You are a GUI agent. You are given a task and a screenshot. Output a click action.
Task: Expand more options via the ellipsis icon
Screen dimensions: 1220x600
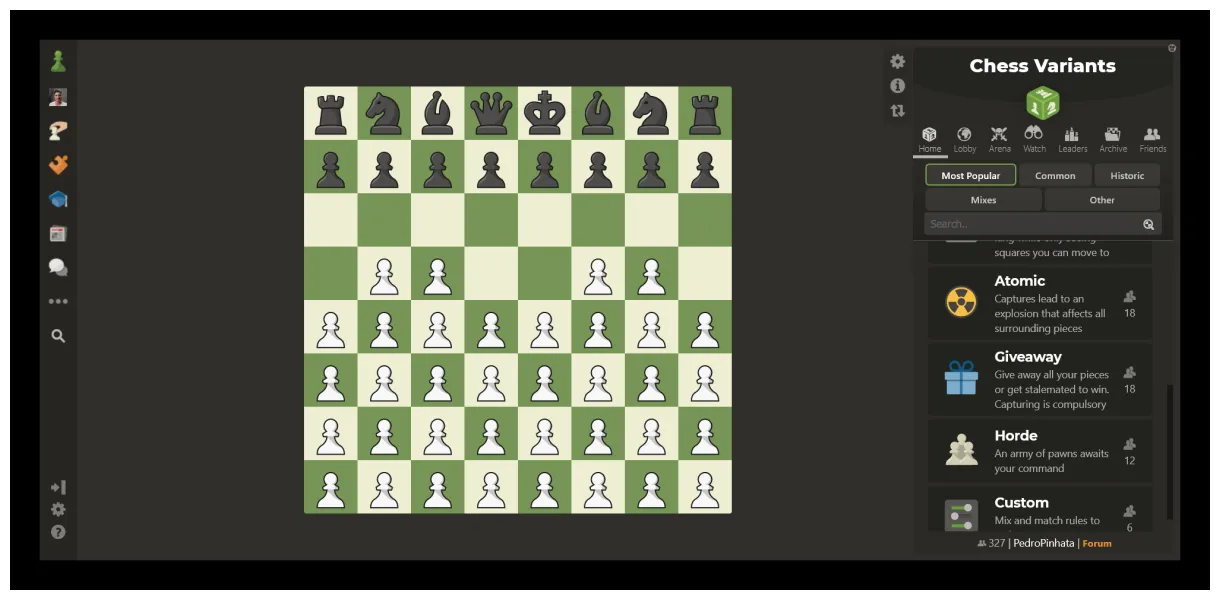point(58,301)
